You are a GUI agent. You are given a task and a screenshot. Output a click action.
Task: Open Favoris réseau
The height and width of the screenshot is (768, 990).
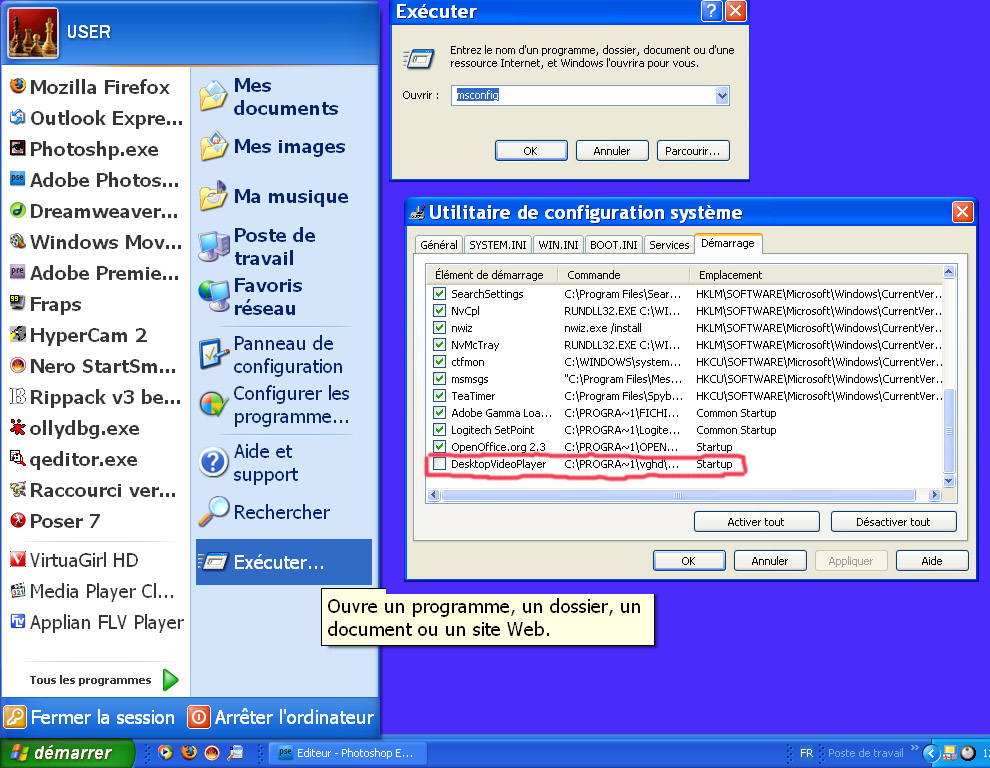(251, 296)
